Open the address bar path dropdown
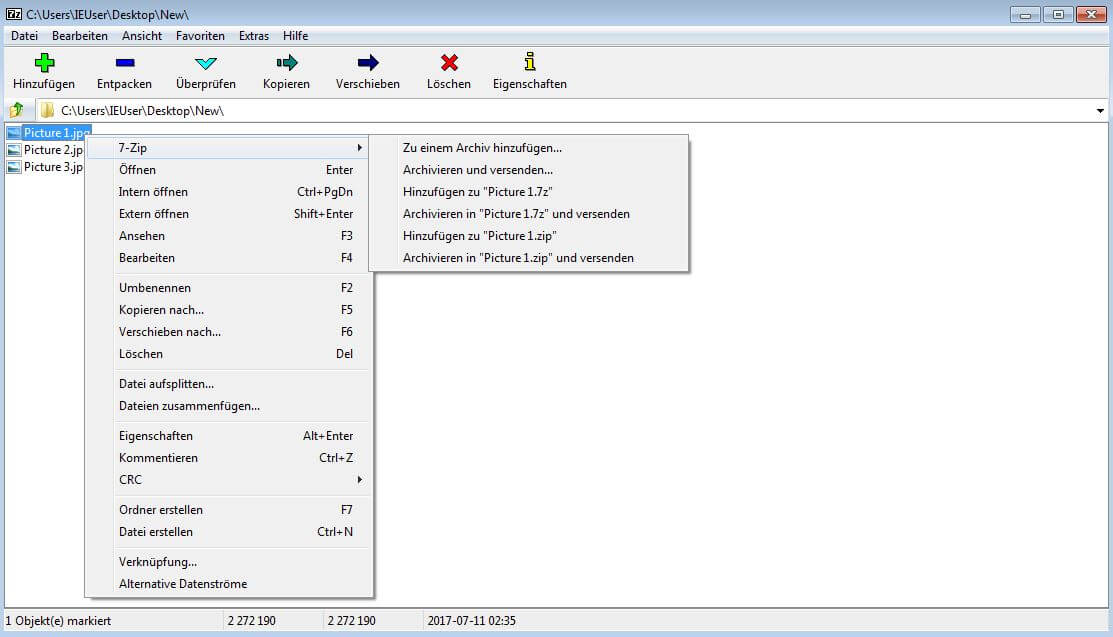Screen dimensions: 1113x637 click(x=1100, y=111)
